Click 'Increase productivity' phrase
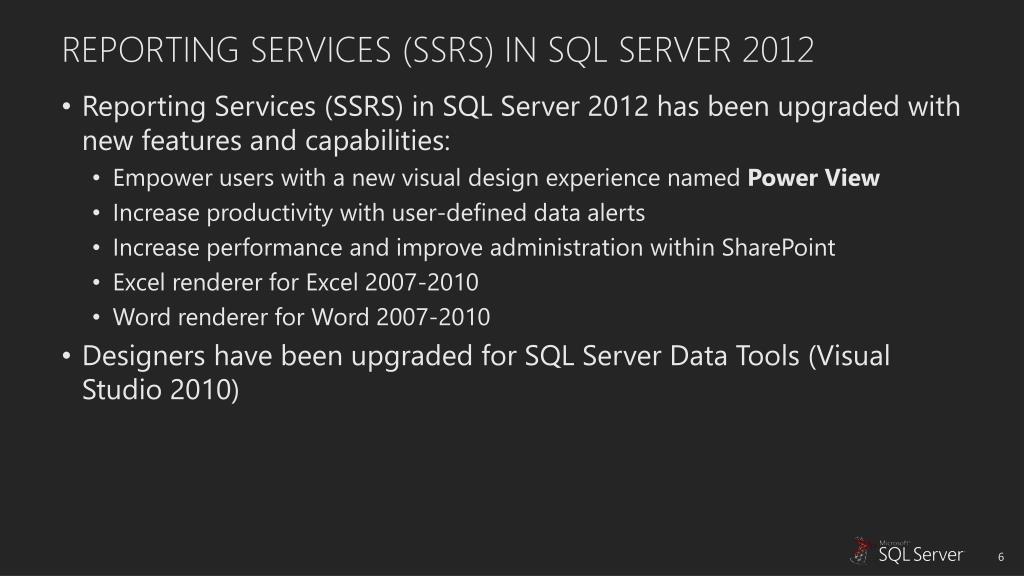Screen dimensions: 1024x576 pyautogui.click(x=223, y=213)
